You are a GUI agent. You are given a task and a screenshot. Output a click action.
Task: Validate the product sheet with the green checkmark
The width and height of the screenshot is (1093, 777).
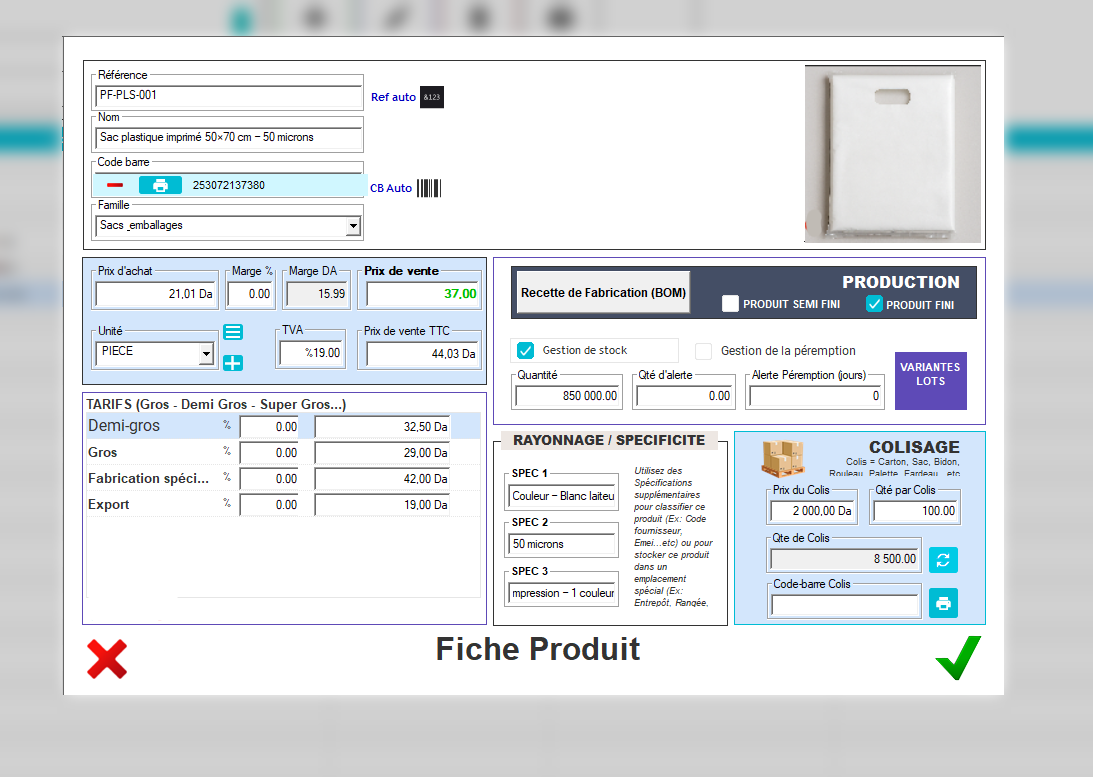956,656
